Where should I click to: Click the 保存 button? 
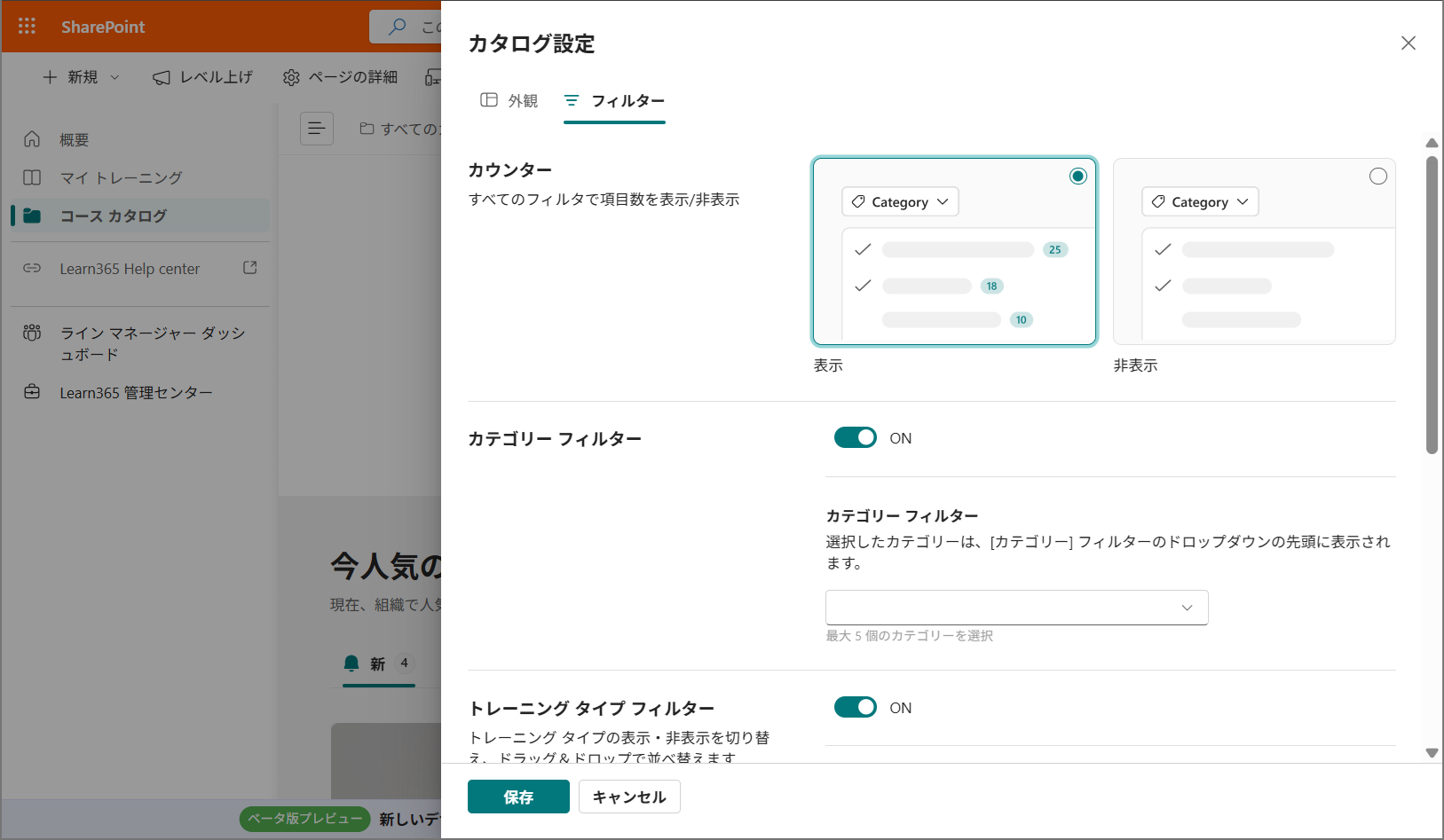[518, 797]
